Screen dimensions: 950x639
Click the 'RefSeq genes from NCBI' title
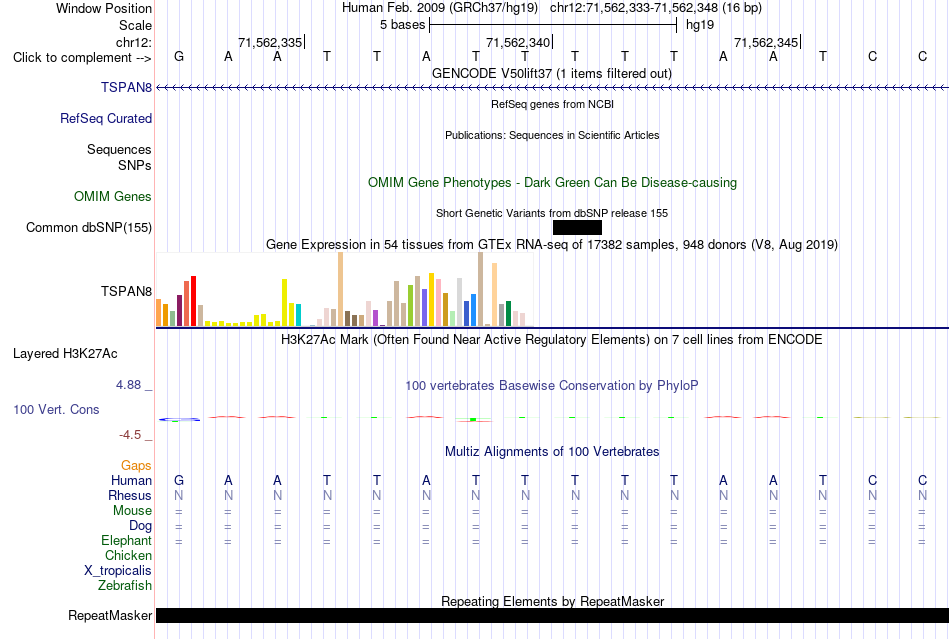coord(552,104)
